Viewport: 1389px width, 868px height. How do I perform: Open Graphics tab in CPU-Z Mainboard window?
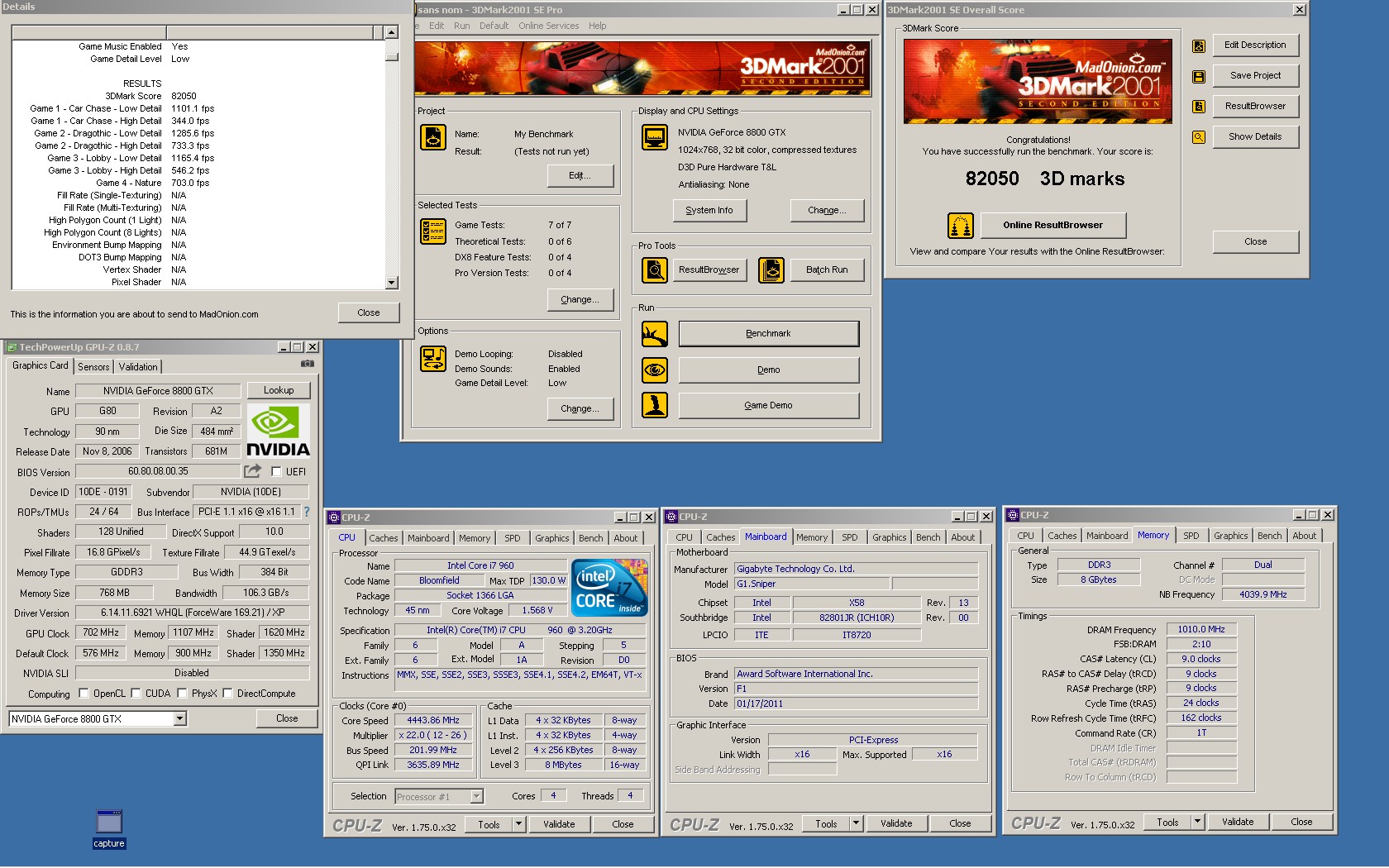[x=889, y=537]
